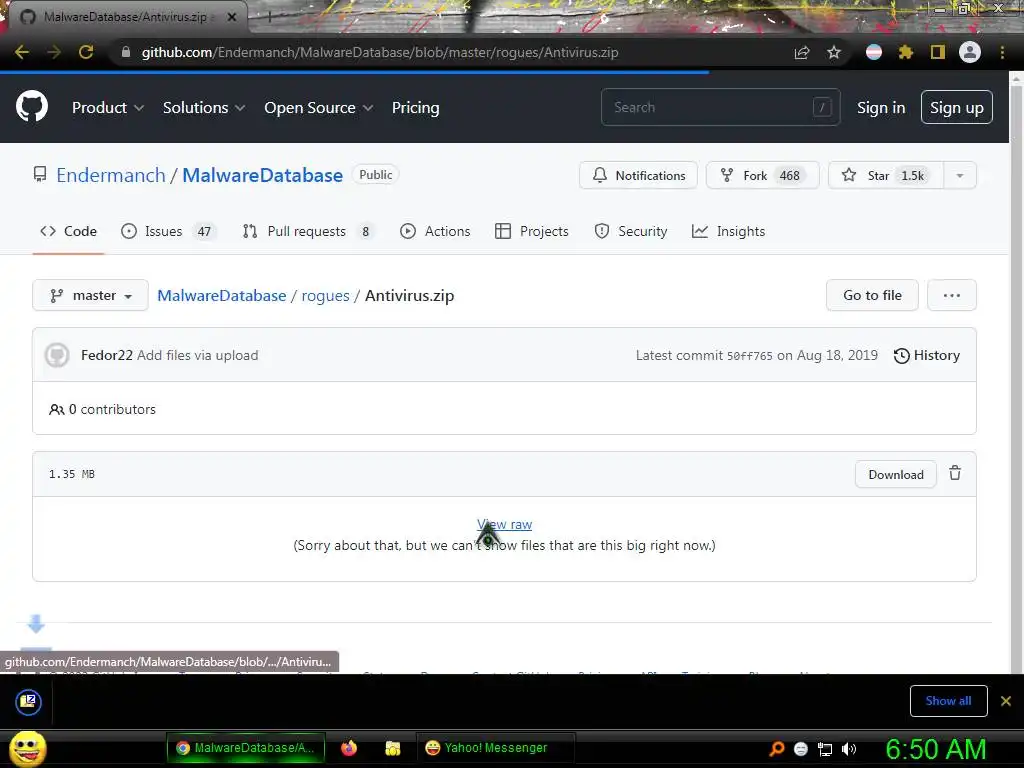The height and width of the screenshot is (768, 1024).
Task: Click Show all downloads button
Action: 948,701
